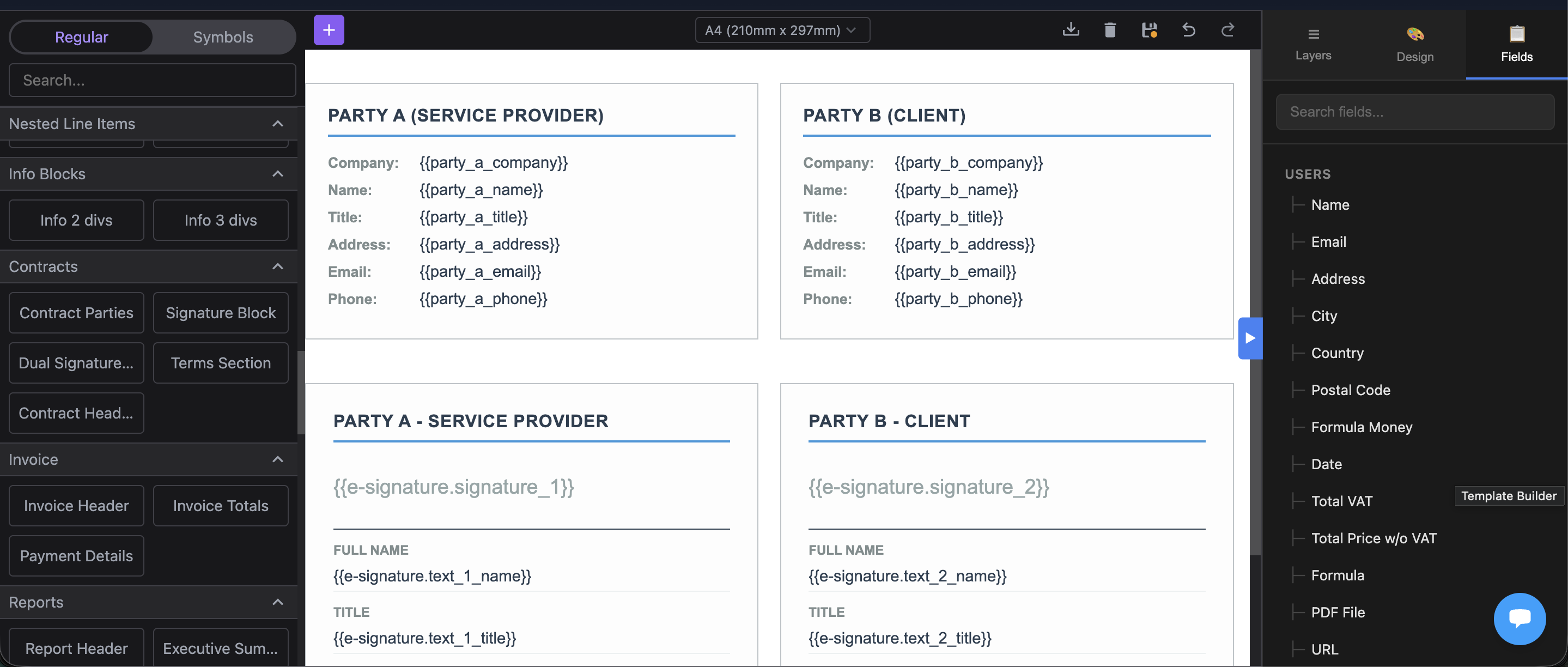
Task: Open the Layers tab
Action: tap(1313, 44)
